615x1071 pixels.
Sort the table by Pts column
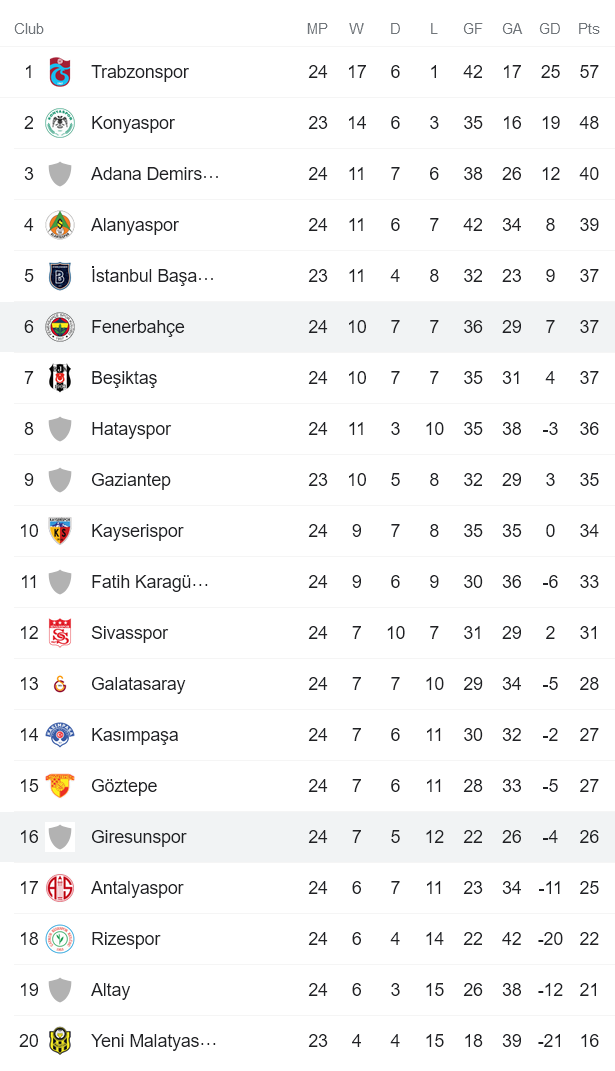click(588, 28)
